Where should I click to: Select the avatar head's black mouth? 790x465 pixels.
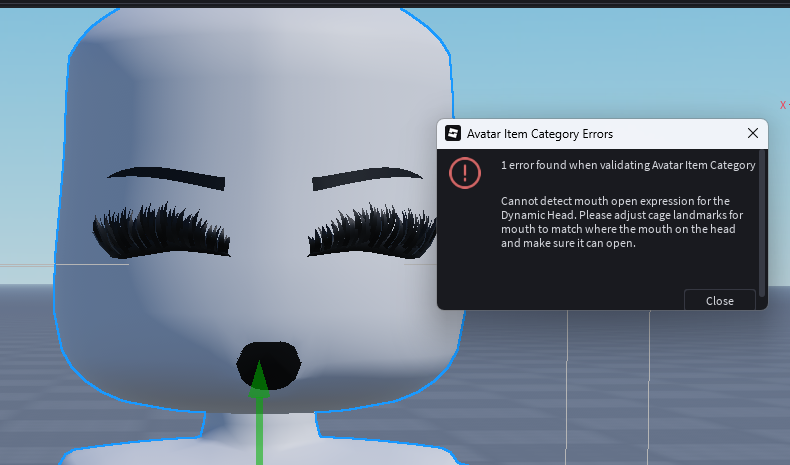tap(269, 365)
